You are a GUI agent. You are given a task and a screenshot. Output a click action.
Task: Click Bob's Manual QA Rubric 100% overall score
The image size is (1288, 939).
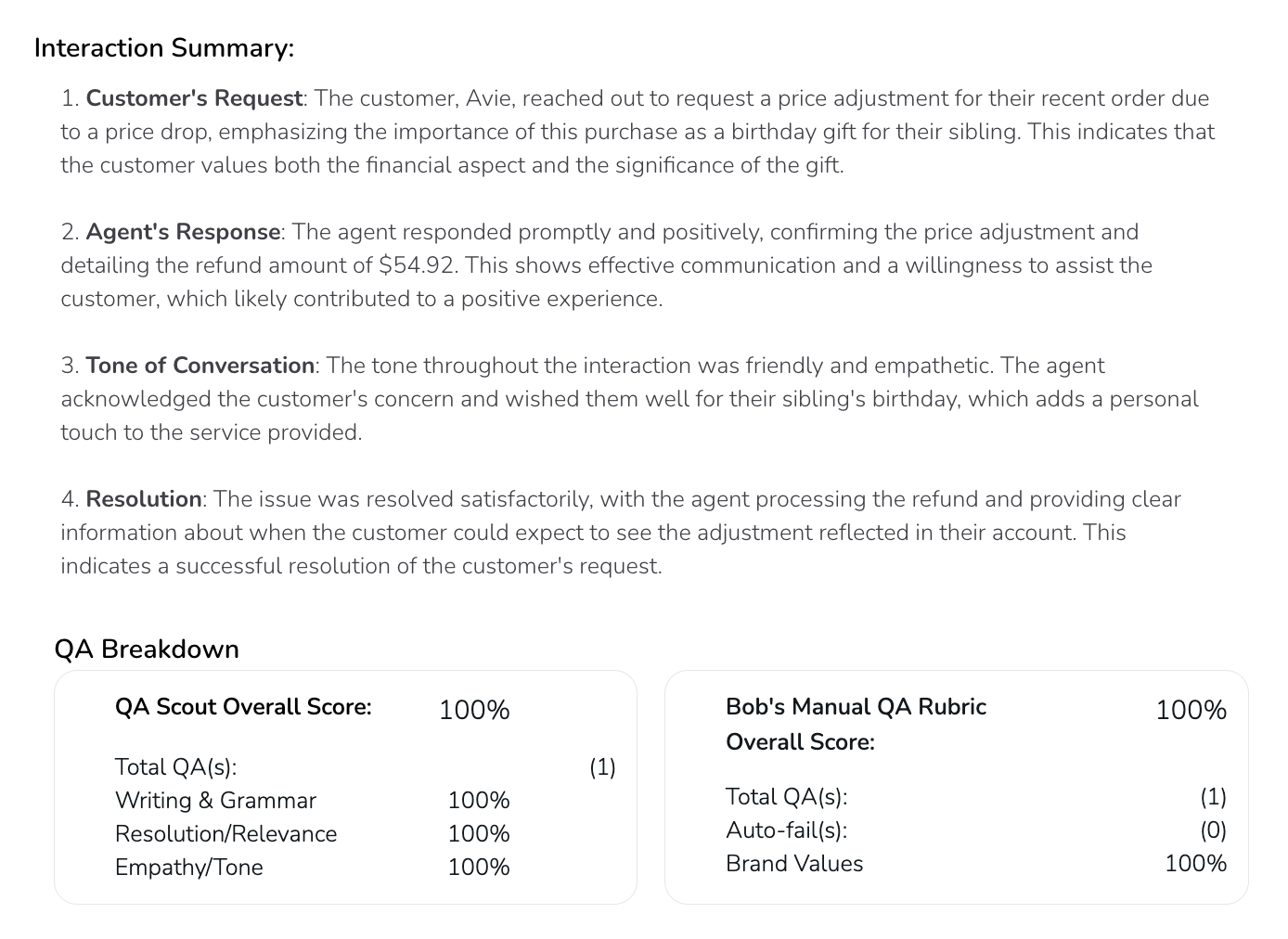[1191, 710]
